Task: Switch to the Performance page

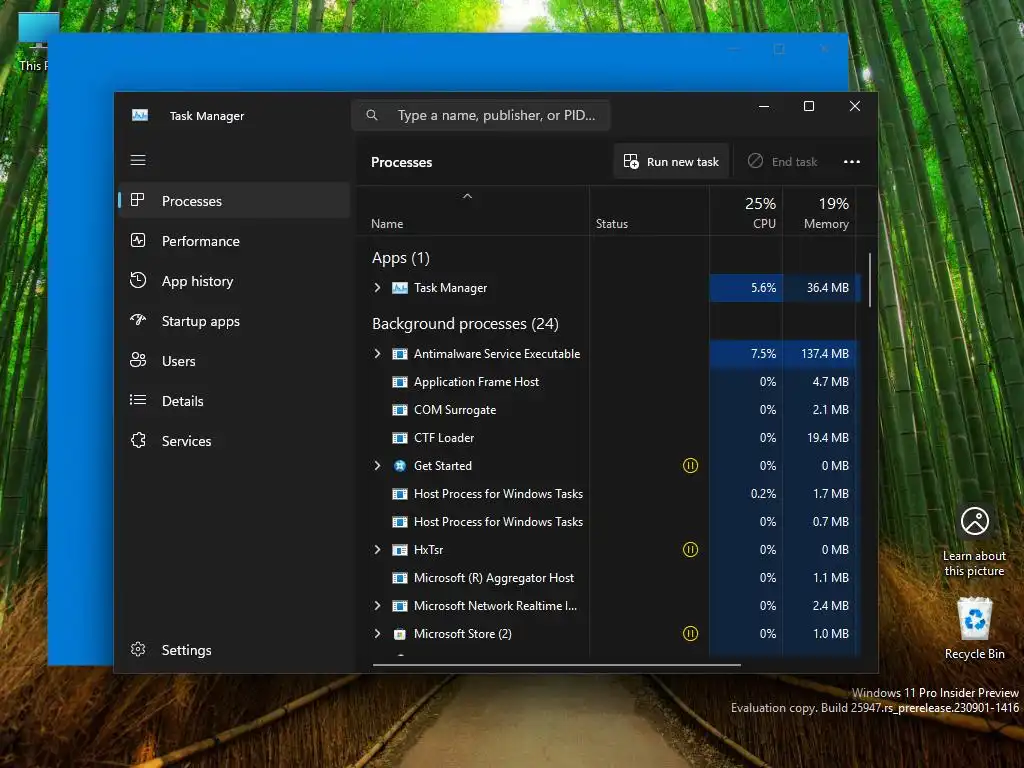Action: [234, 241]
